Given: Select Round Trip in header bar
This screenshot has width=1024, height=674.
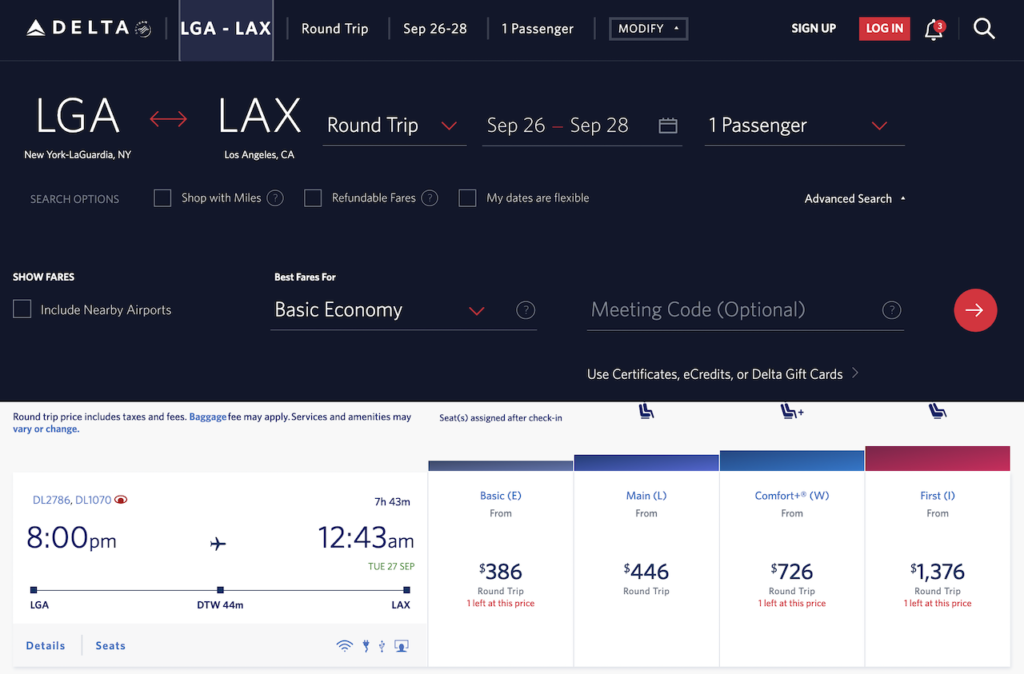Looking at the screenshot, I should [x=334, y=29].
